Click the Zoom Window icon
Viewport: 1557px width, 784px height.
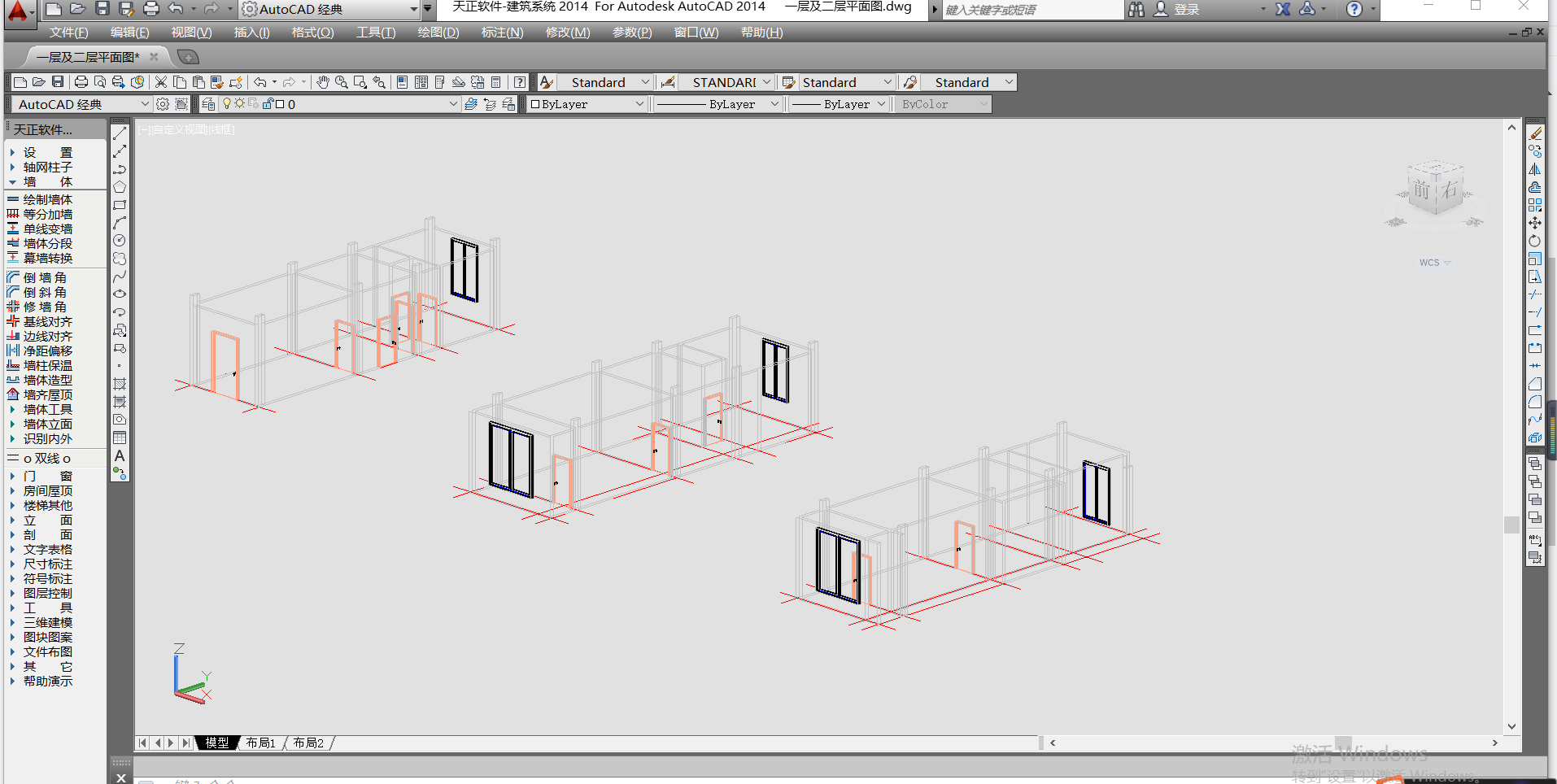pyautogui.click(x=360, y=82)
